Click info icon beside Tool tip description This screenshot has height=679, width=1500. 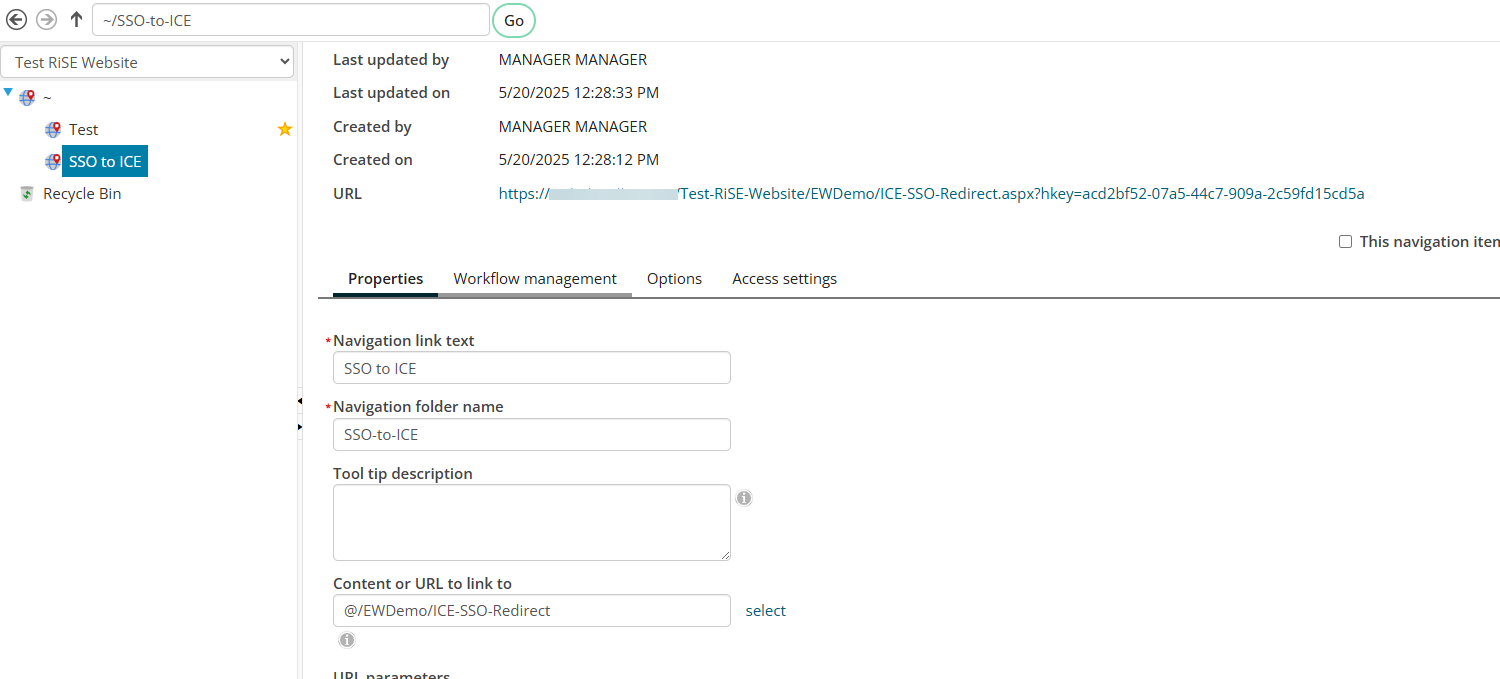(744, 498)
